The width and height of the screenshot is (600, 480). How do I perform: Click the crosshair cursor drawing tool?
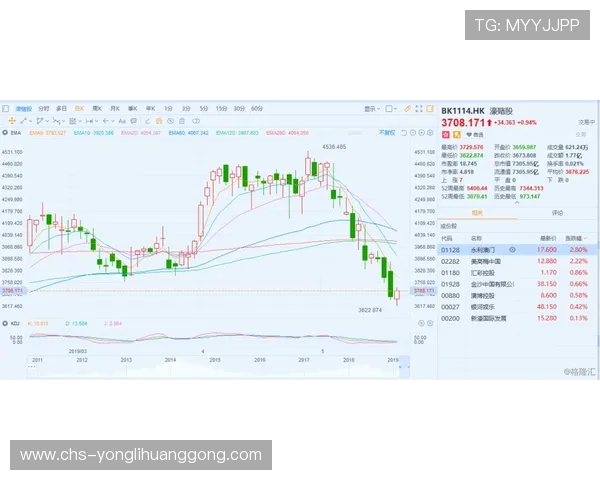(x=12, y=121)
